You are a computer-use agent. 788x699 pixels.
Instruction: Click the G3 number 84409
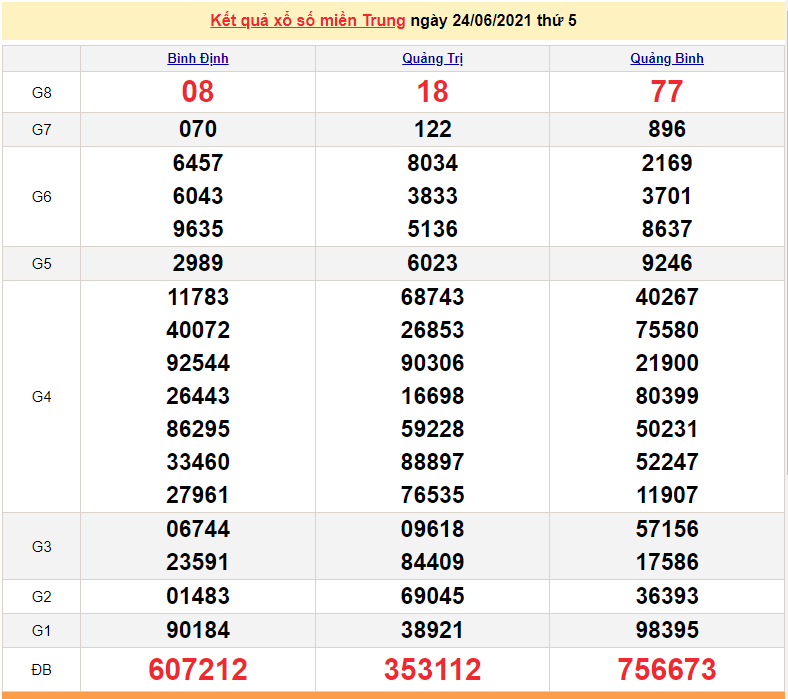pos(432,562)
